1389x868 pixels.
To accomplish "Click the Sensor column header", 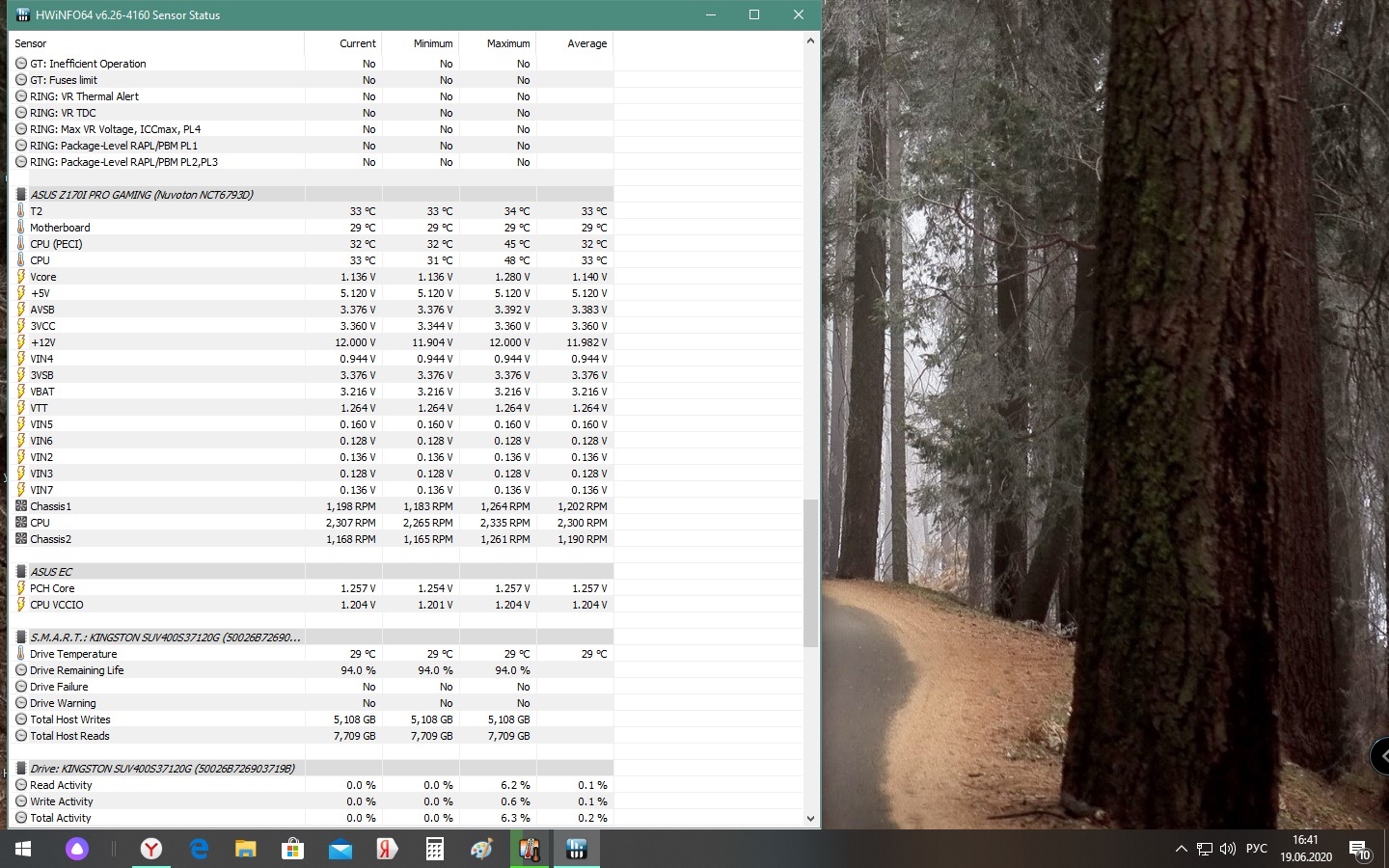I will [x=156, y=43].
